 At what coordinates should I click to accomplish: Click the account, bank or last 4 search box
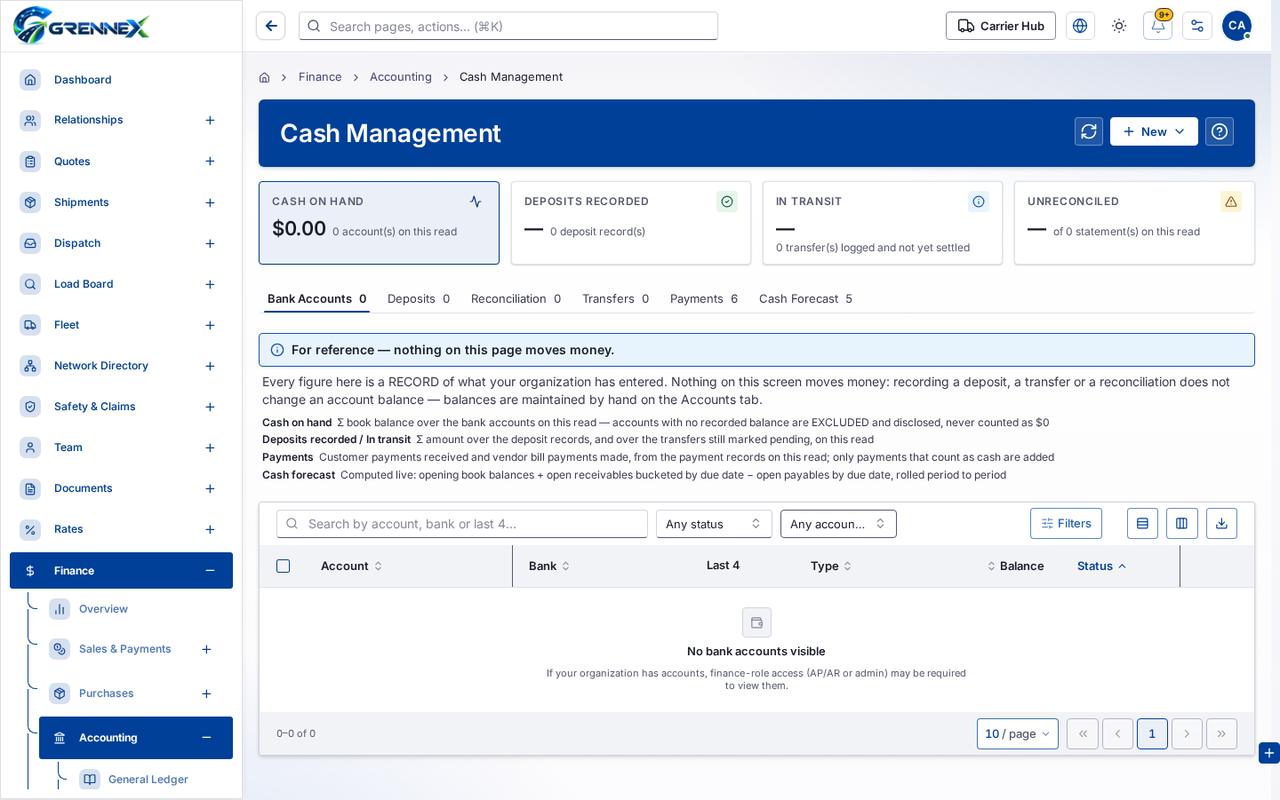click(x=462, y=524)
